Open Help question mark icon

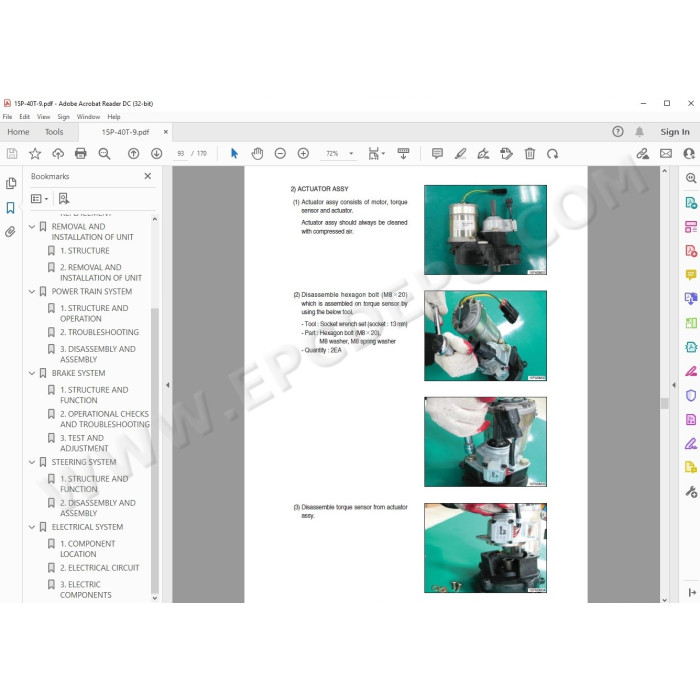click(x=618, y=132)
